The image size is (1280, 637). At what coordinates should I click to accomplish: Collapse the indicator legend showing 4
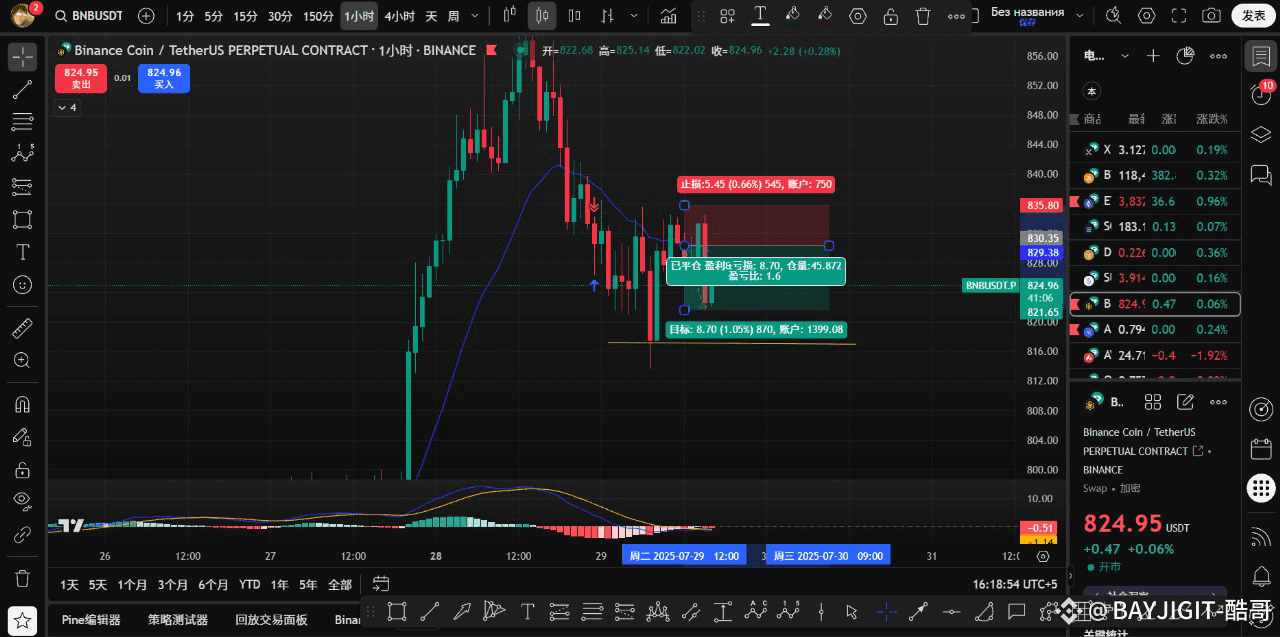tap(67, 107)
